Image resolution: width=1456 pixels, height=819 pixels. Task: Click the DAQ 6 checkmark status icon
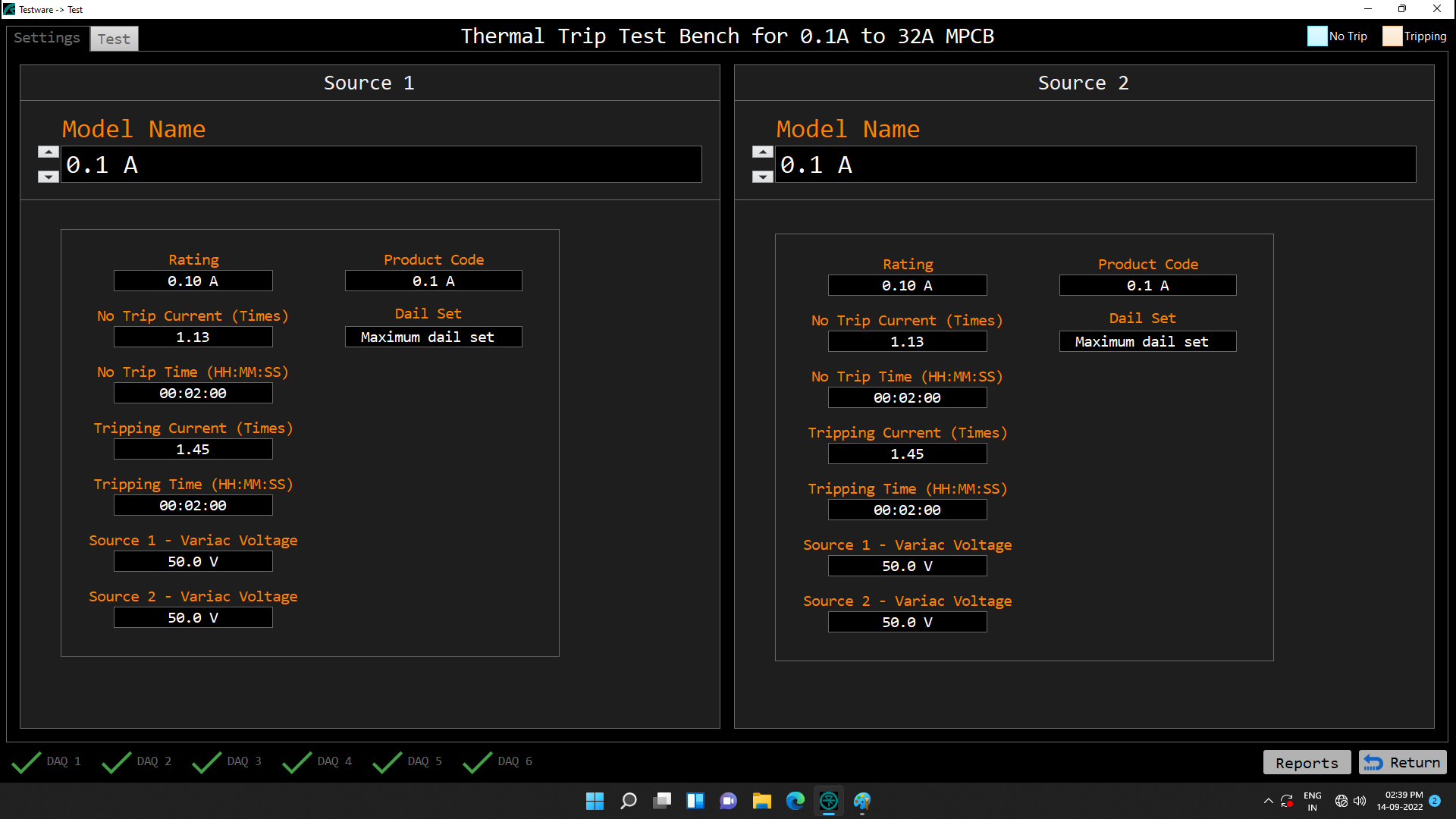point(478,762)
